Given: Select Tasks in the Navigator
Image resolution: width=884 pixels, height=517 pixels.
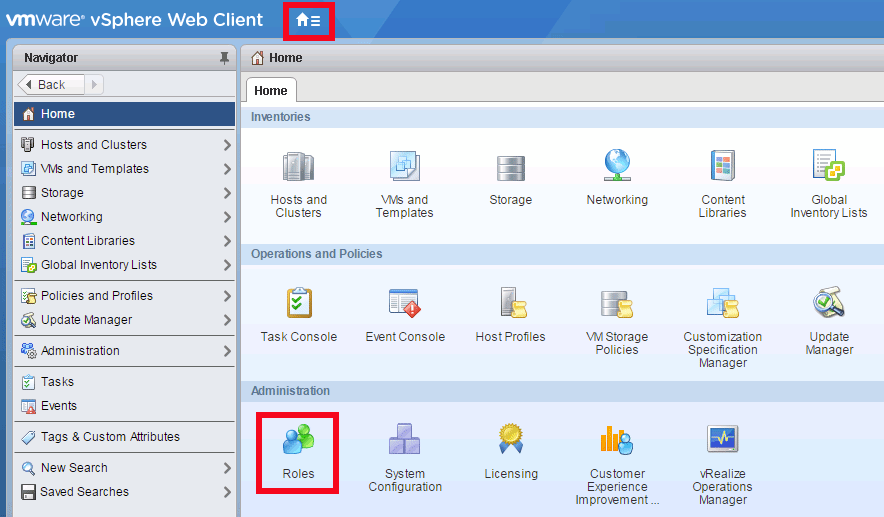Looking at the screenshot, I should (57, 382).
